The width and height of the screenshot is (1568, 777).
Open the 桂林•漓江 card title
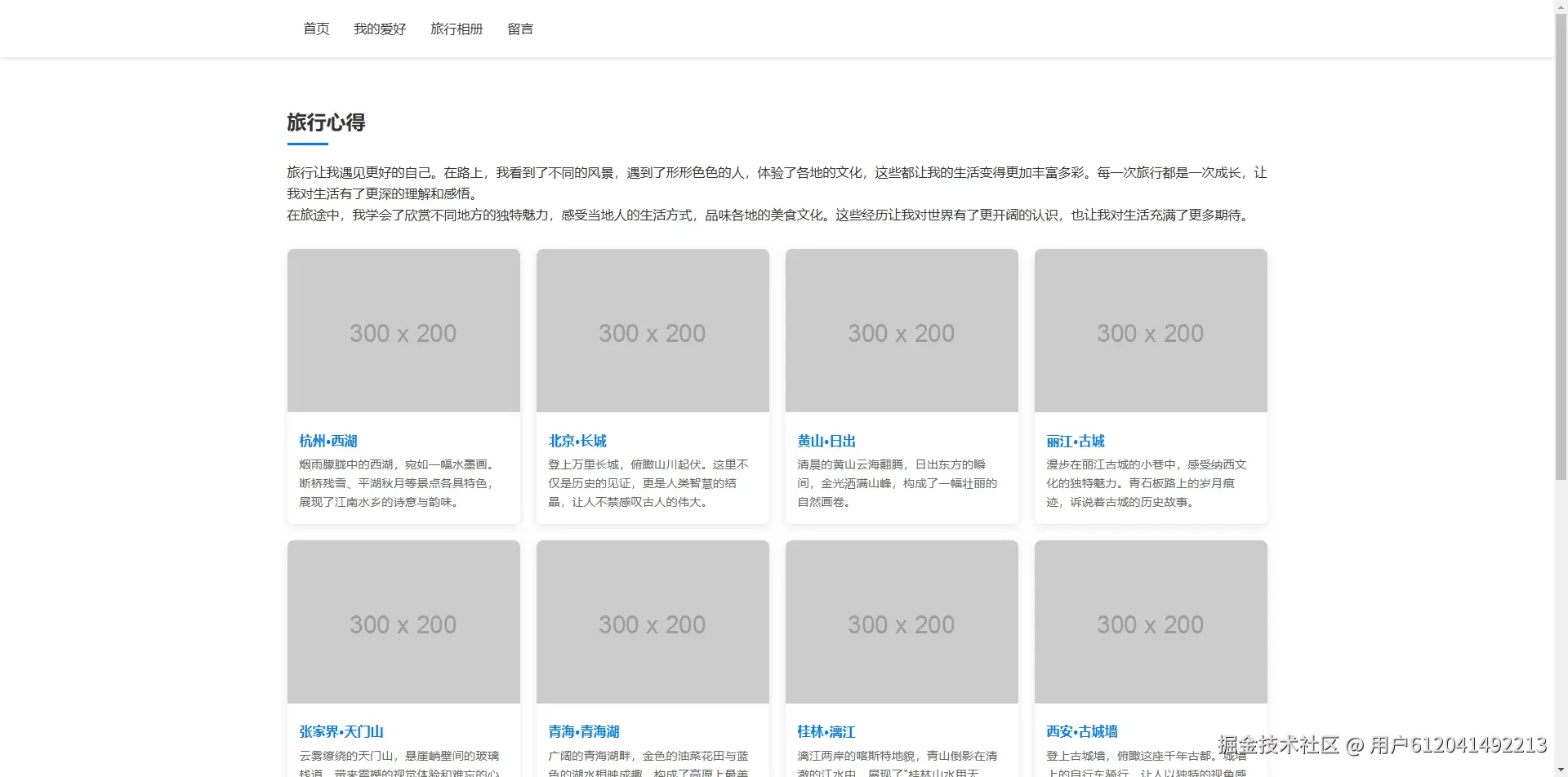(826, 731)
